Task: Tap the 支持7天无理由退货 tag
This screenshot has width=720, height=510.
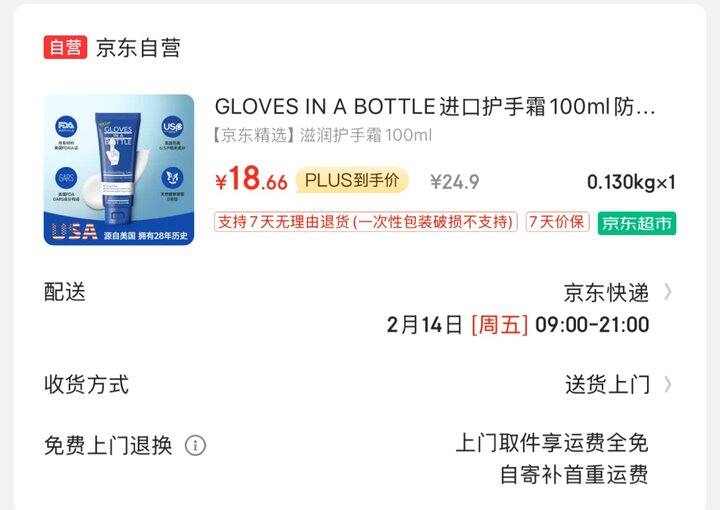Action: coord(366,222)
